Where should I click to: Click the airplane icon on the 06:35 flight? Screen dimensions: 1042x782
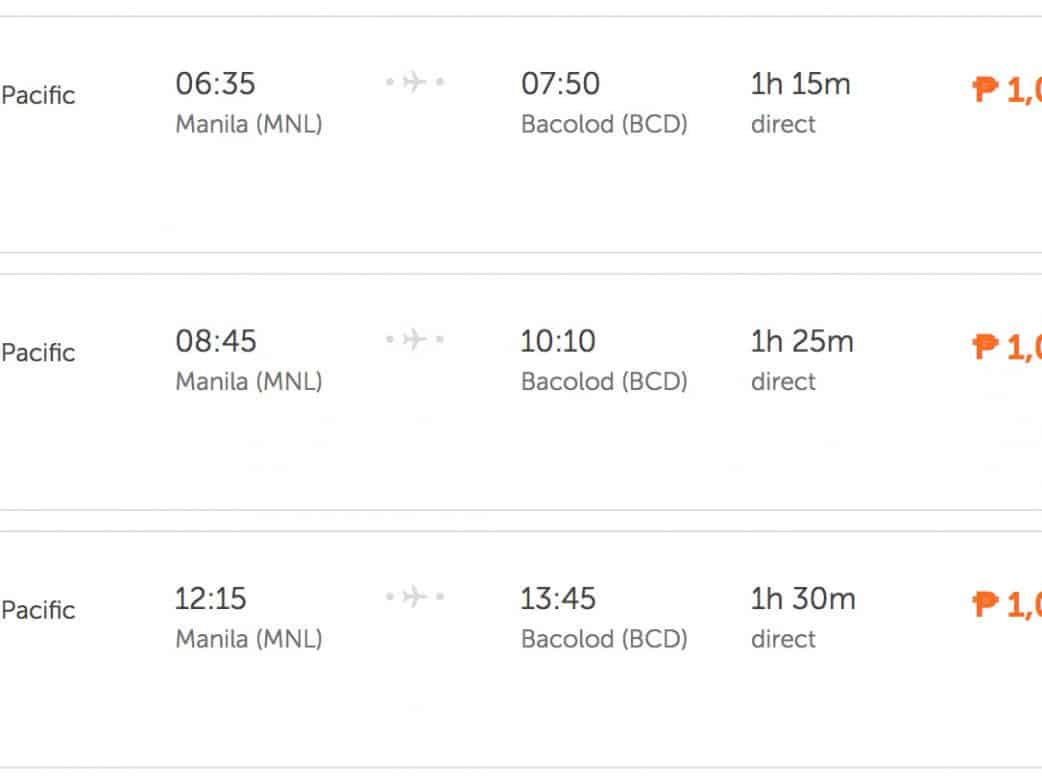pyautogui.click(x=415, y=83)
